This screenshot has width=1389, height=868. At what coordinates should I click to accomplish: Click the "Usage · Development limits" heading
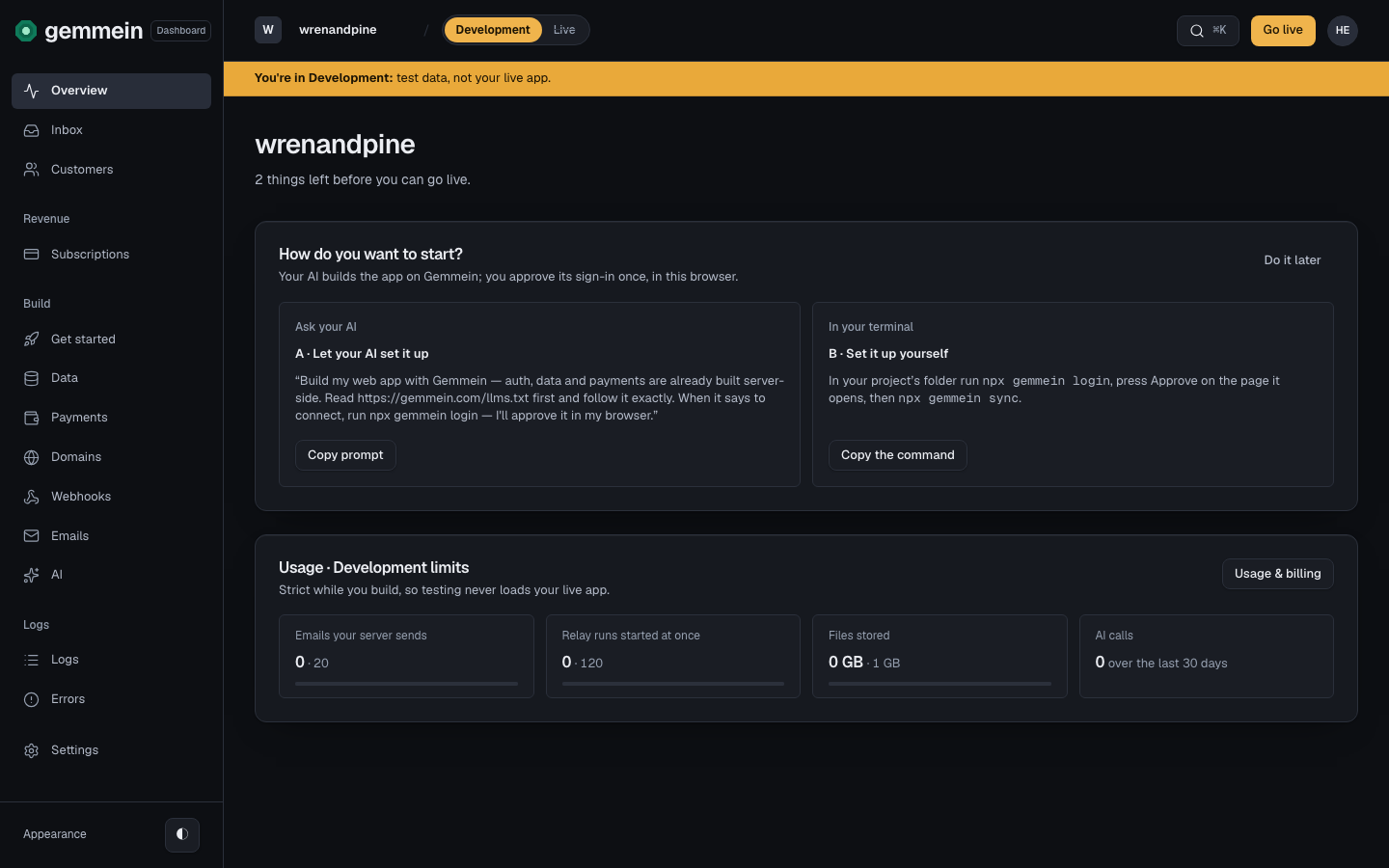tap(374, 568)
